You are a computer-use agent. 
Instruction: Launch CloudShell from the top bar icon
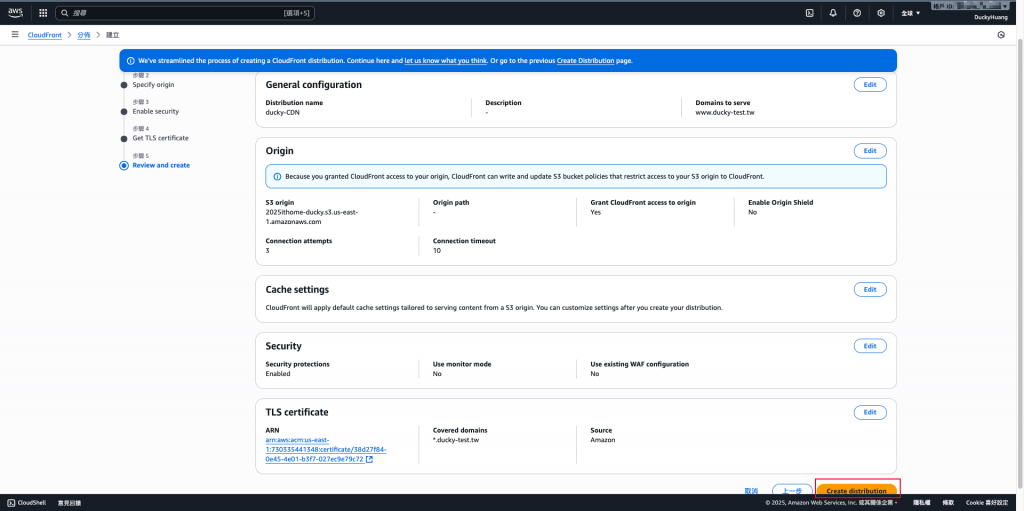(x=809, y=12)
